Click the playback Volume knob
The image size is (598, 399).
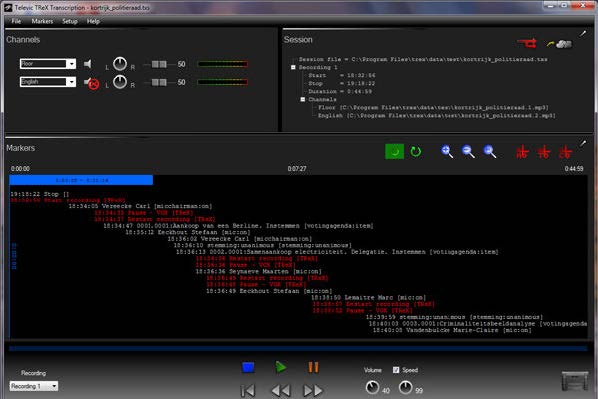[372, 387]
